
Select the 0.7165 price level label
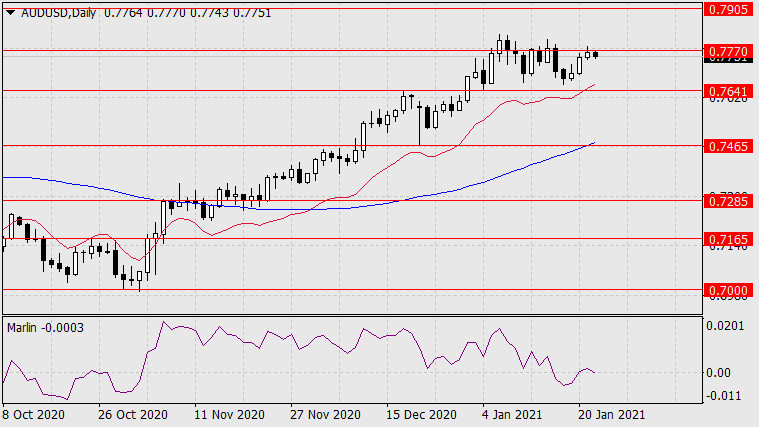(x=728, y=239)
